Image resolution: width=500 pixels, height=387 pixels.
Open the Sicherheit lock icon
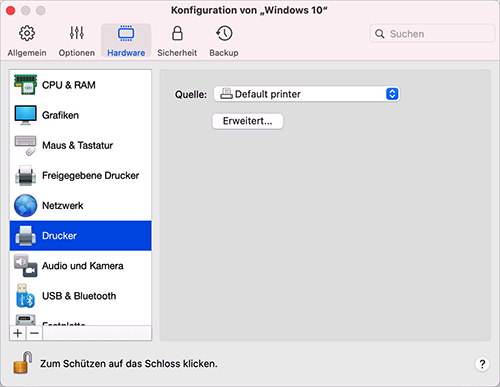(177, 33)
